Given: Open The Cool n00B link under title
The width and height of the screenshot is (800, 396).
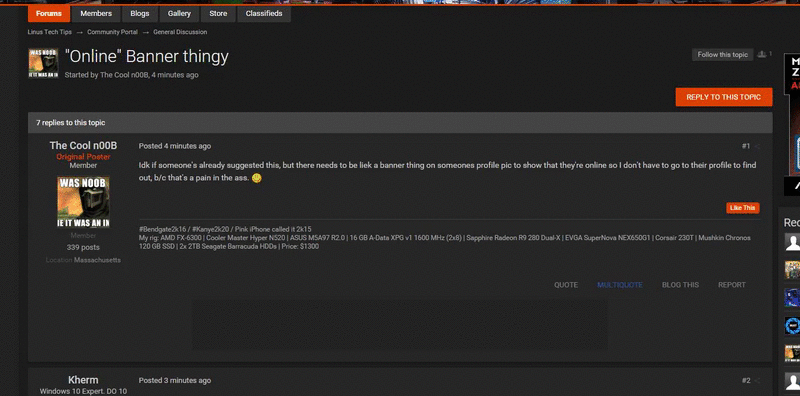Looking at the screenshot, I should pyautogui.click(x=124, y=75).
